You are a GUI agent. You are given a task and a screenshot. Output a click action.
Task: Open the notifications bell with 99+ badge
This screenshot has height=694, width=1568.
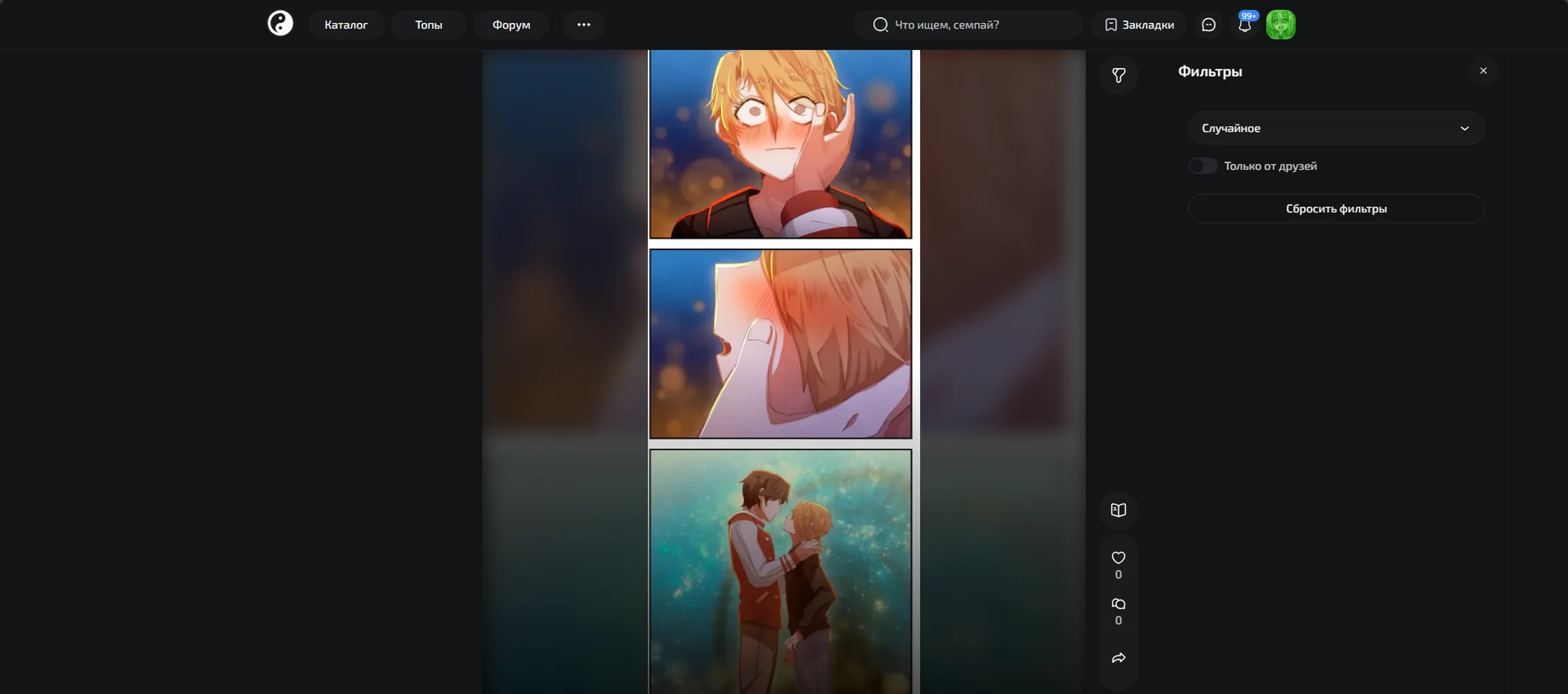point(1245,24)
